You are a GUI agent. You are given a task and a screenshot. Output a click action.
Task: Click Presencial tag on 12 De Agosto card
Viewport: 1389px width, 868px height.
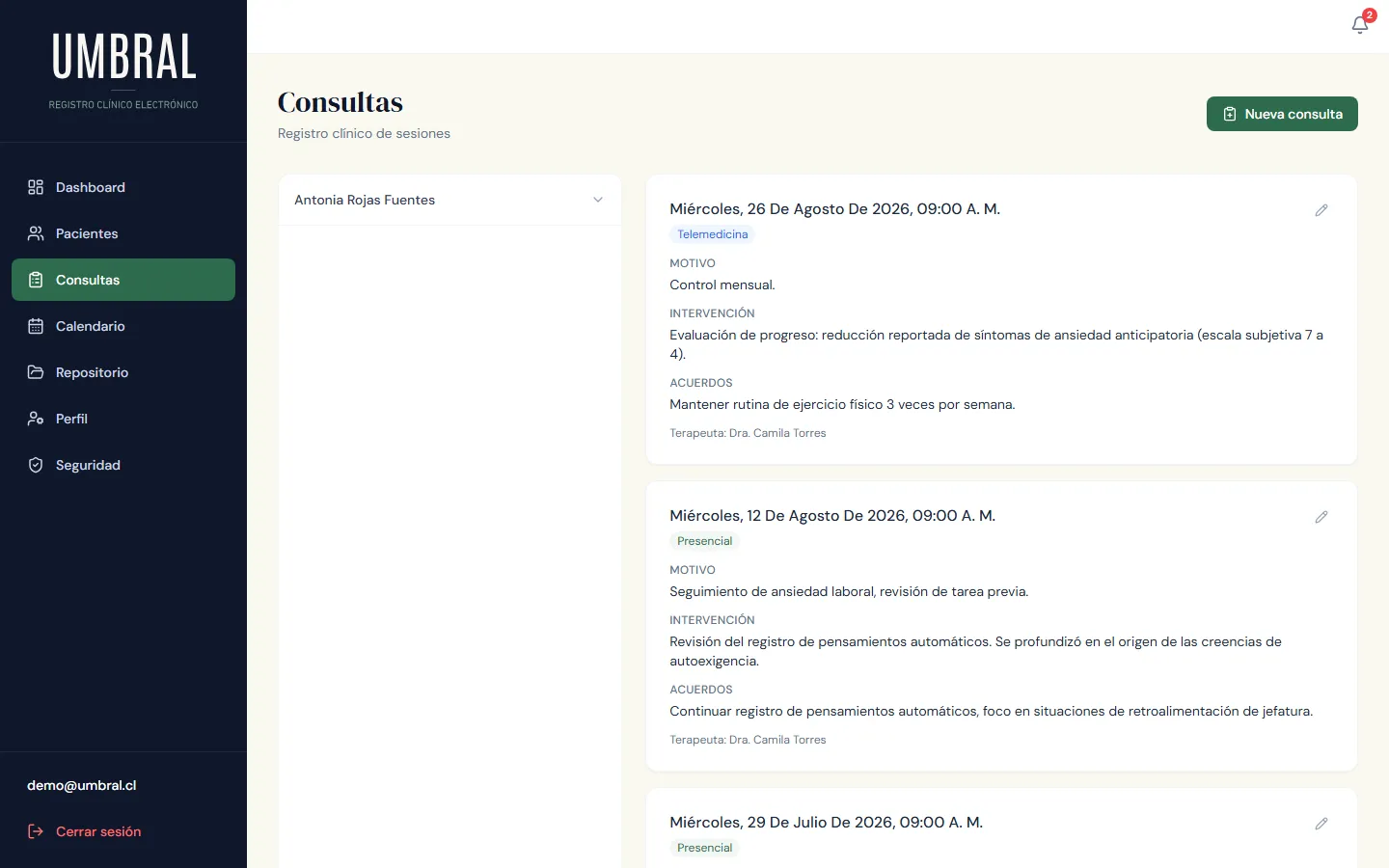[704, 541]
